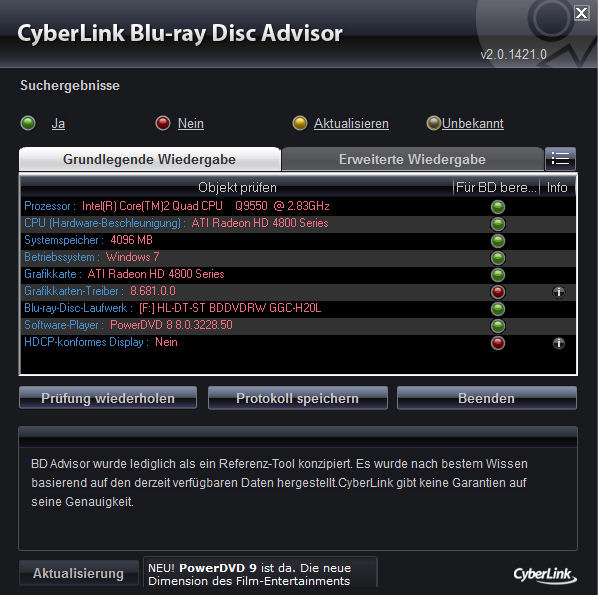Open info icon for Grafikkarten-Treiber row
Viewport: 598px width, 595px height.
click(559, 292)
